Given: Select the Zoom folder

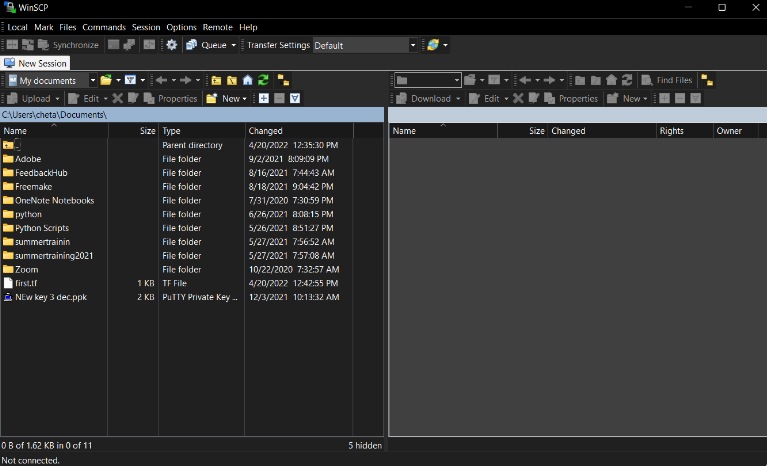Looking at the screenshot, I should [x=21, y=269].
